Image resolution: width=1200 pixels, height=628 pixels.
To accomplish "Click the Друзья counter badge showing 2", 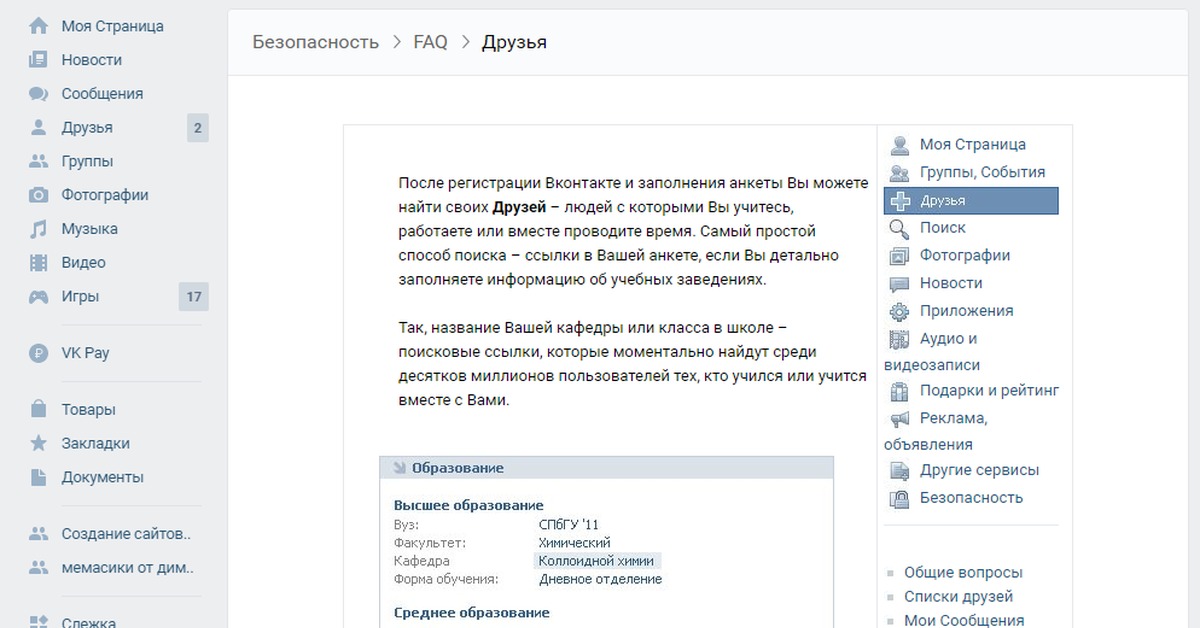I will click(198, 128).
